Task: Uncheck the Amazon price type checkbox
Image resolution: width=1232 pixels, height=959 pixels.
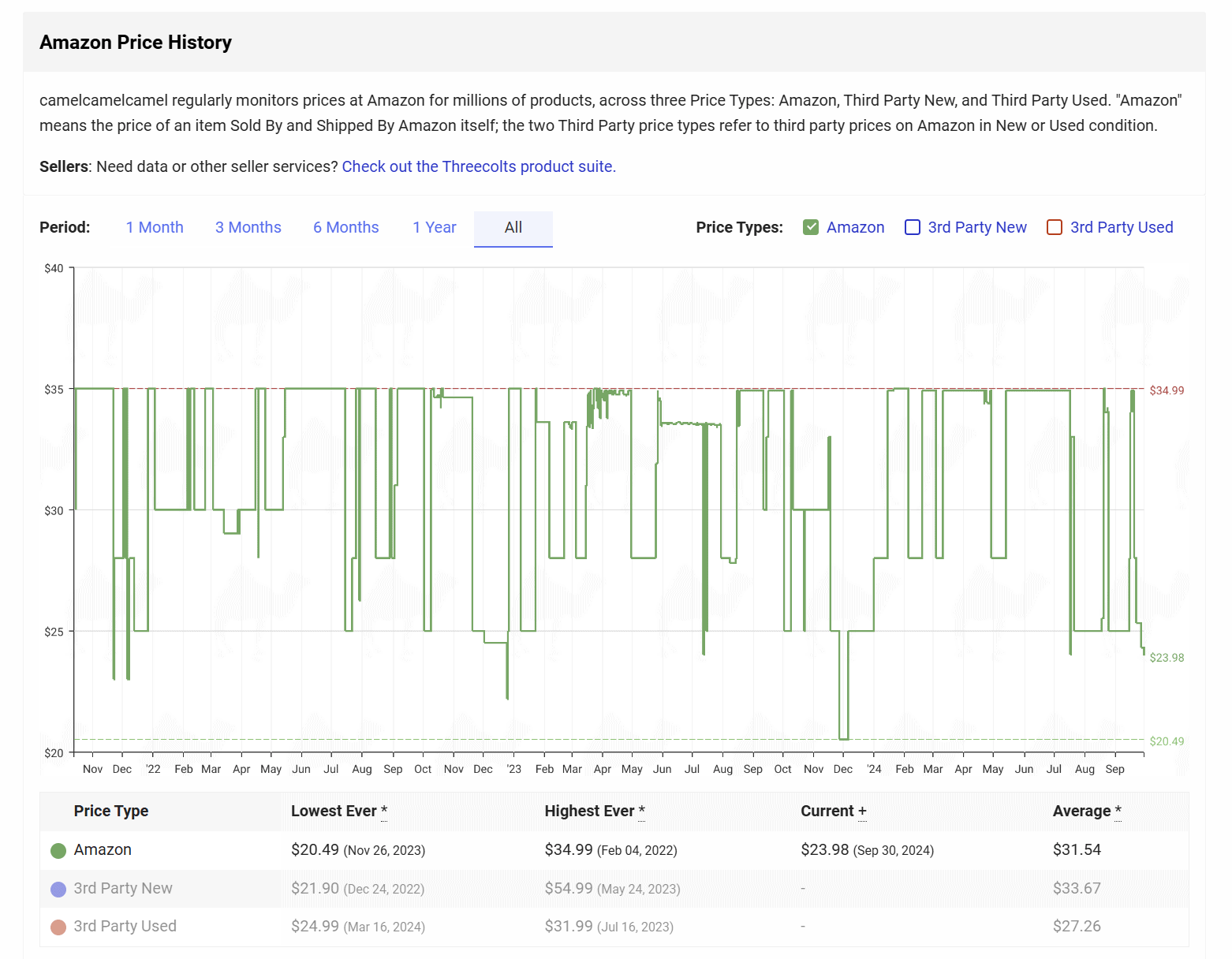Action: pyautogui.click(x=811, y=227)
